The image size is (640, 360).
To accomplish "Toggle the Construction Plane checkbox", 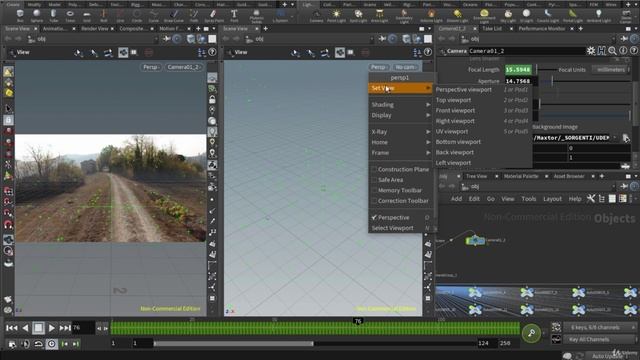I will pos(374,169).
